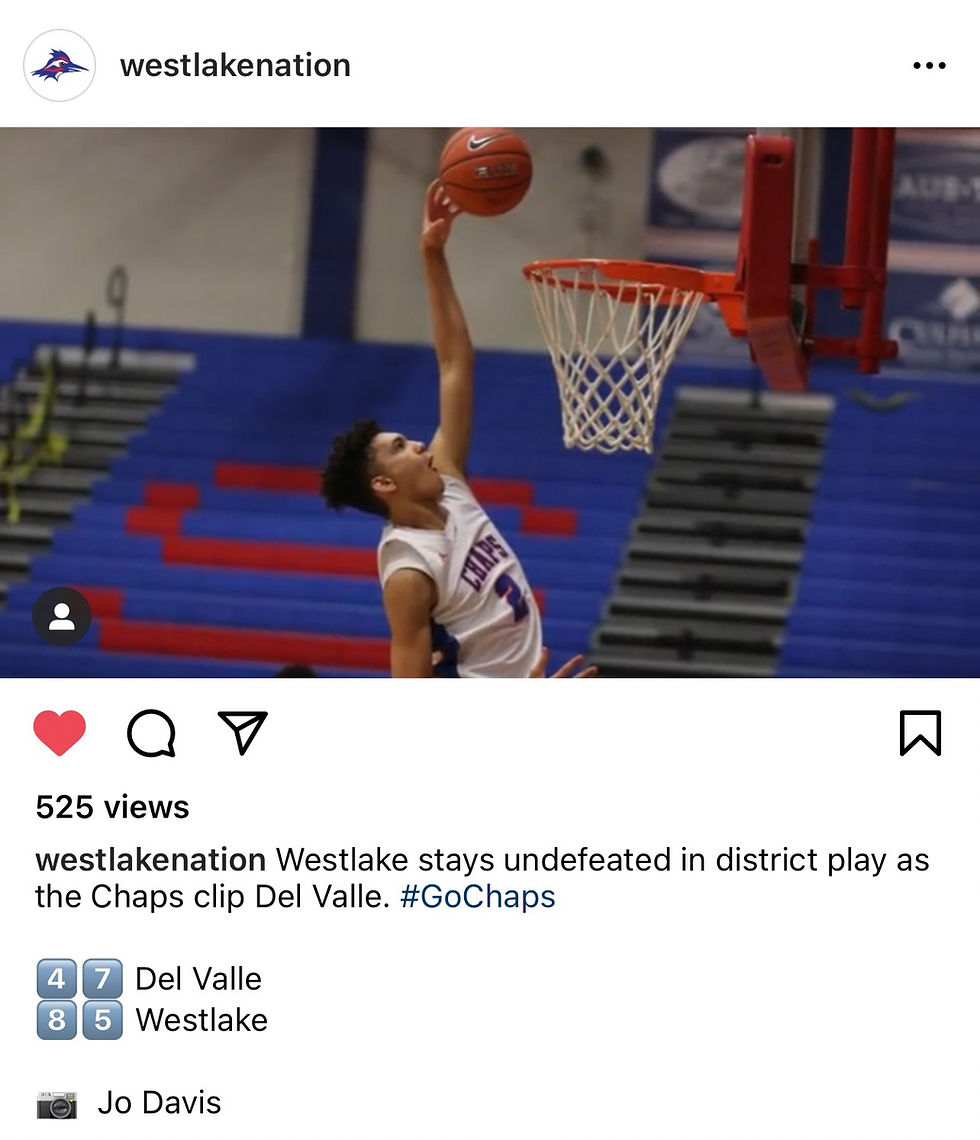Open comments via the speech bubble icon
The width and height of the screenshot is (980, 1140).
(151, 733)
